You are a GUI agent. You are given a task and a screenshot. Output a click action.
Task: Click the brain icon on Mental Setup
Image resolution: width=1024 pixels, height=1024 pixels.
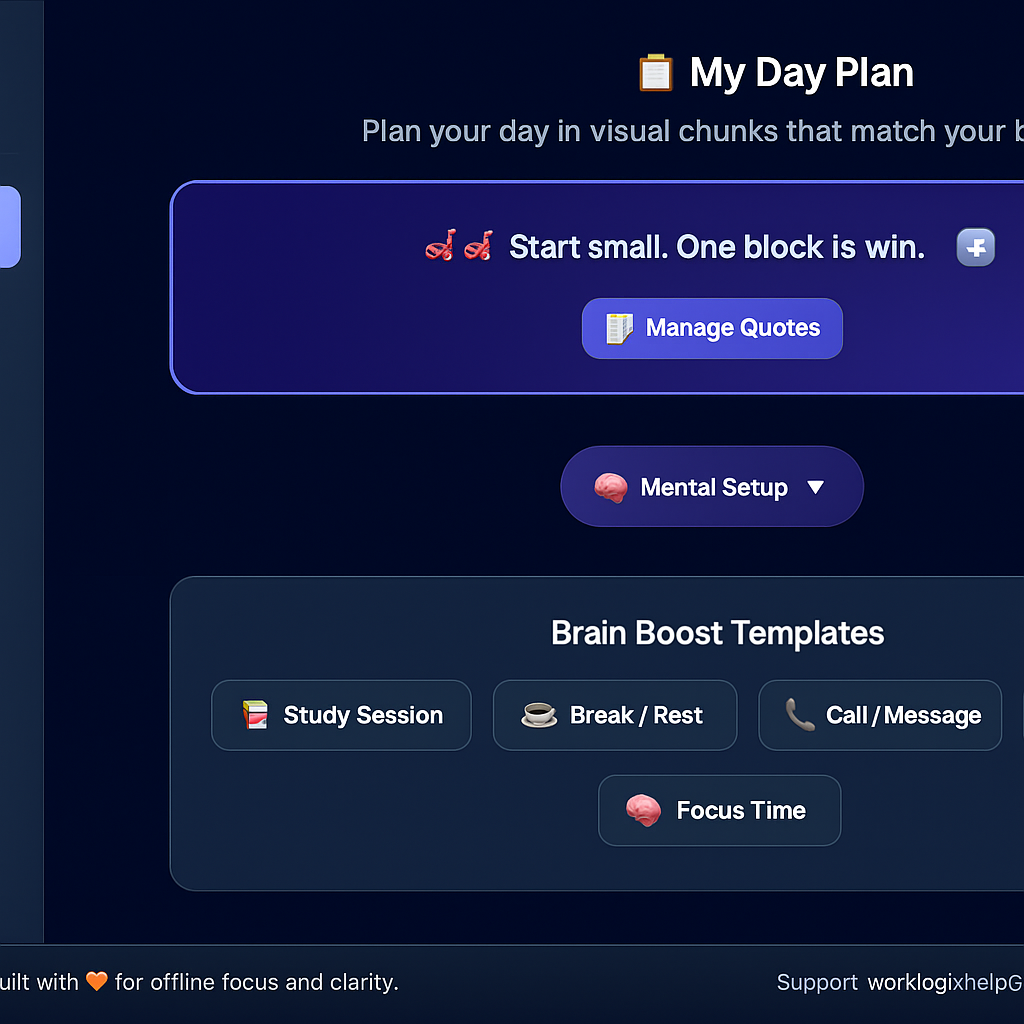[x=611, y=488]
